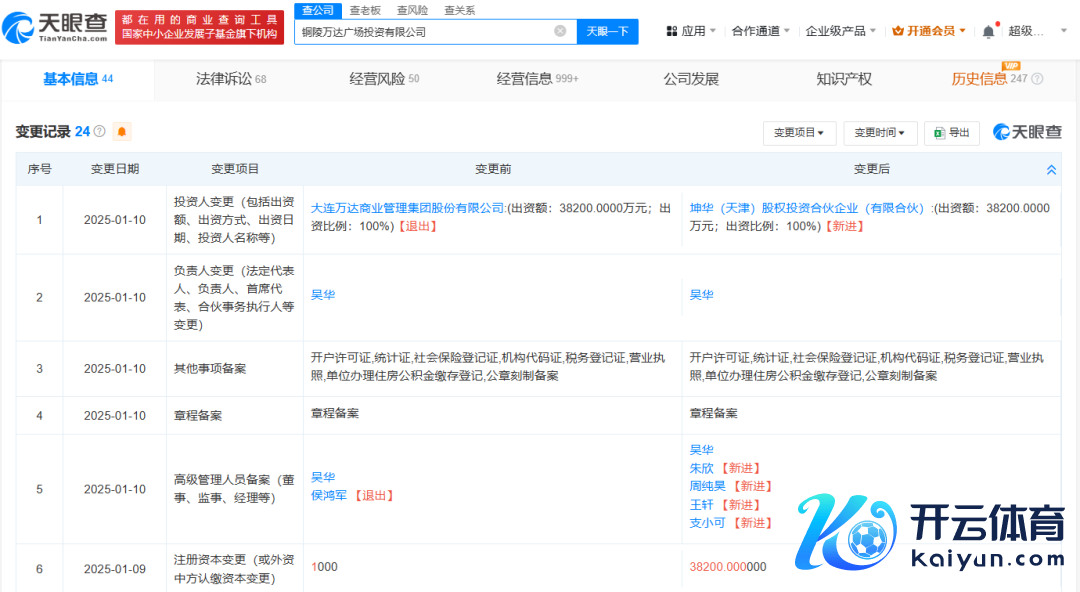Expand the 应用 menu
The width and height of the screenshot is (1080, 592).
(692, 31)
